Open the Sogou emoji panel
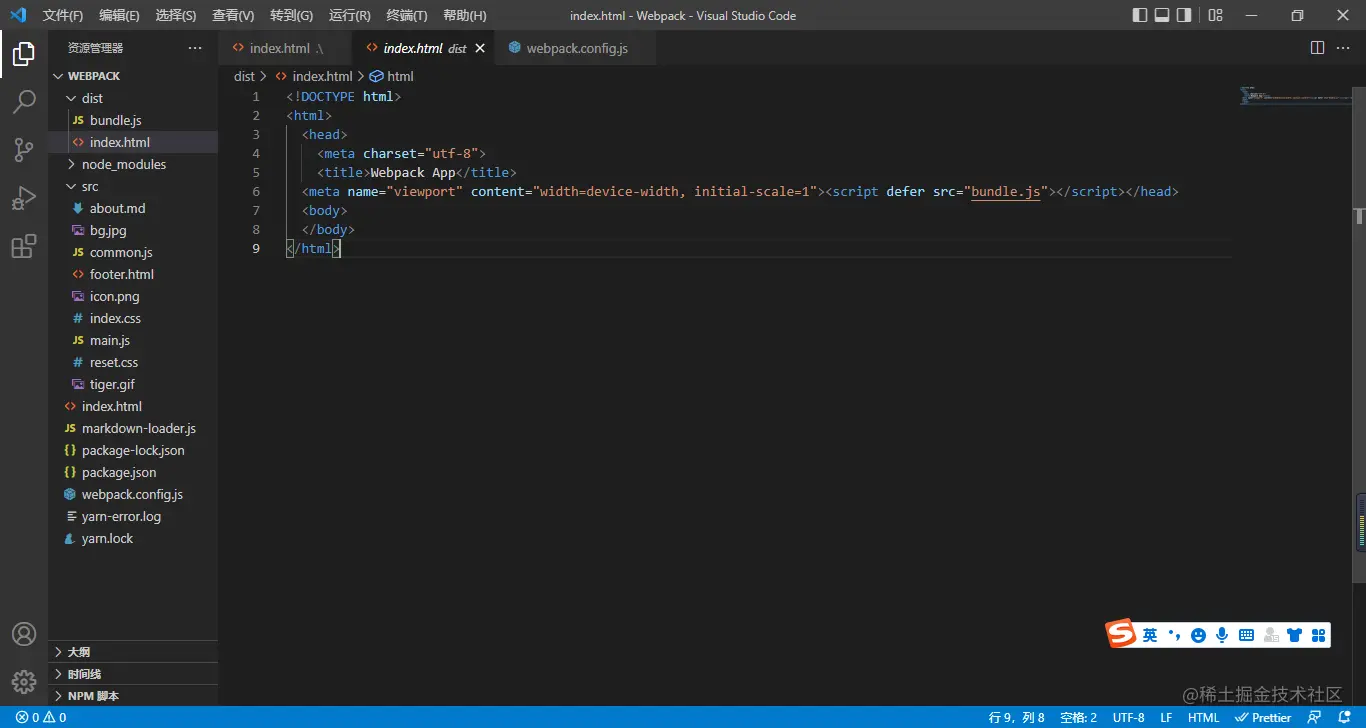 pyautogui.click(x=1198, y=635)
